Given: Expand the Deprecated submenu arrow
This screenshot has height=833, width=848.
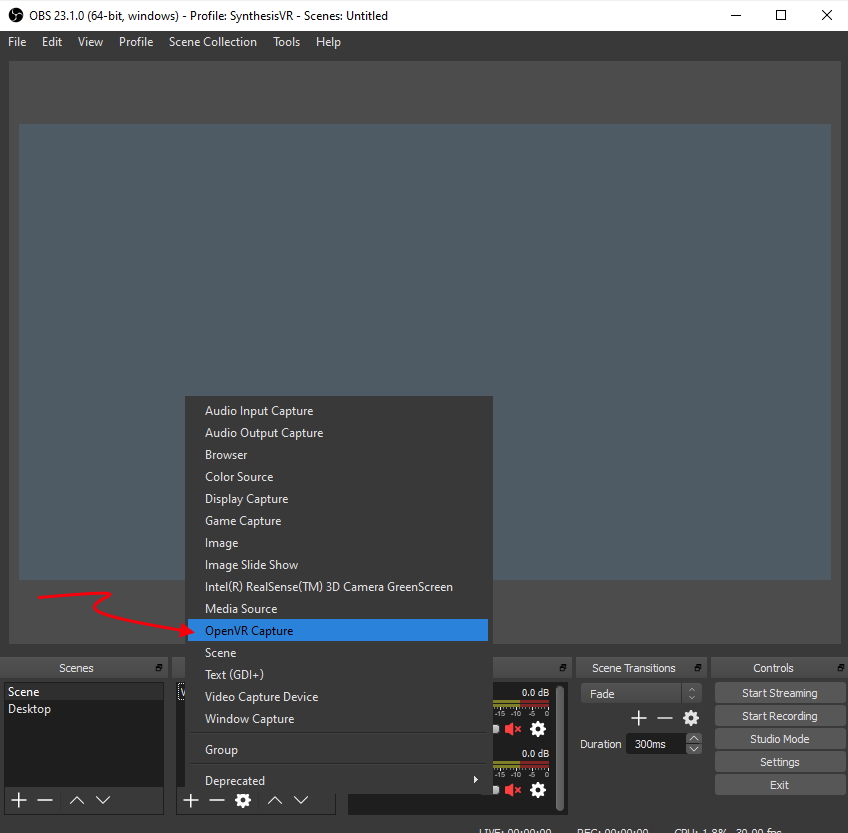Looking at the screenshot, I should pyautogui.click(x=475, y=779).
